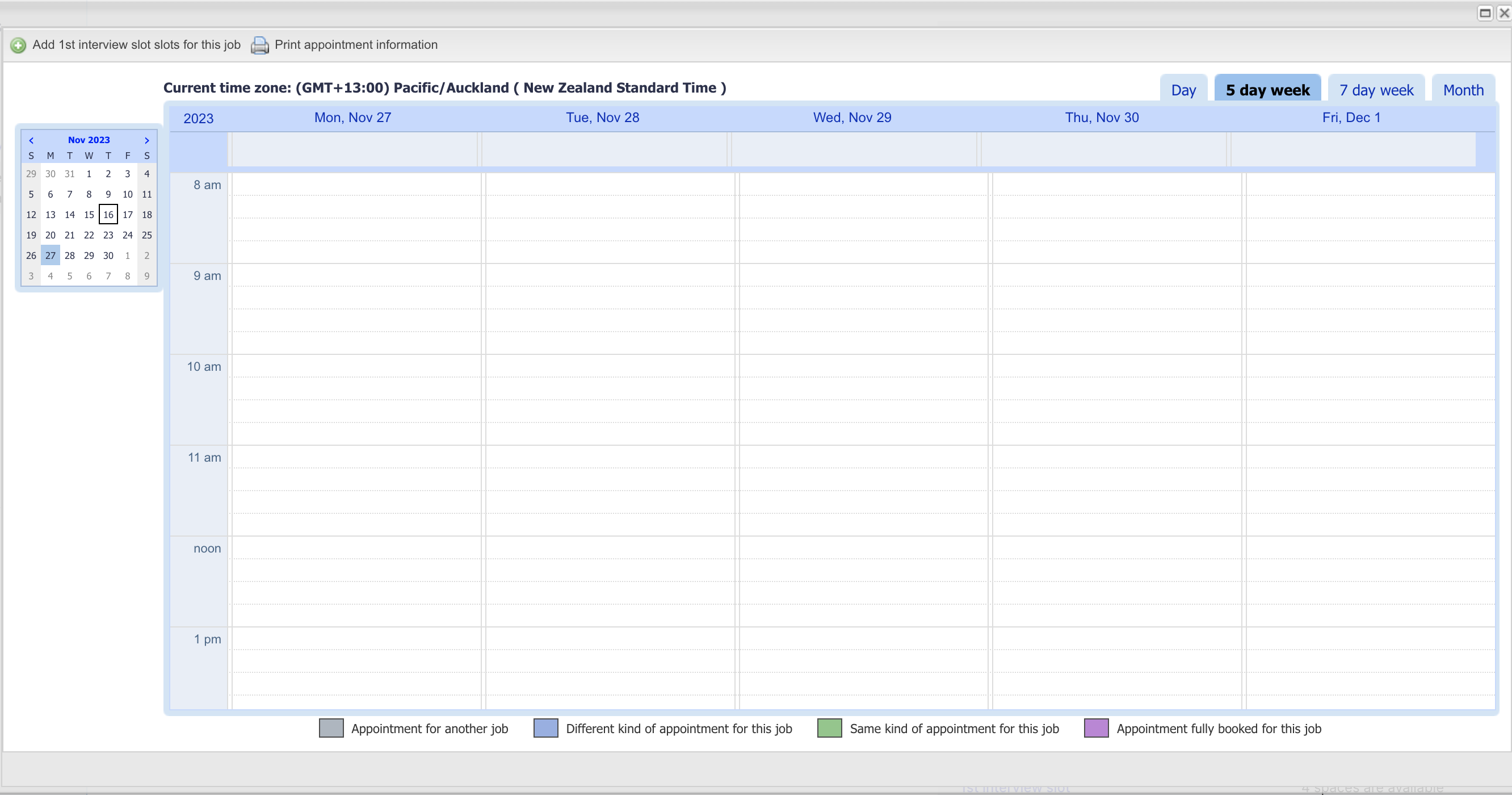Click the purple fully booked appointment swatch
The image size is (1512, 795).
1096,728
